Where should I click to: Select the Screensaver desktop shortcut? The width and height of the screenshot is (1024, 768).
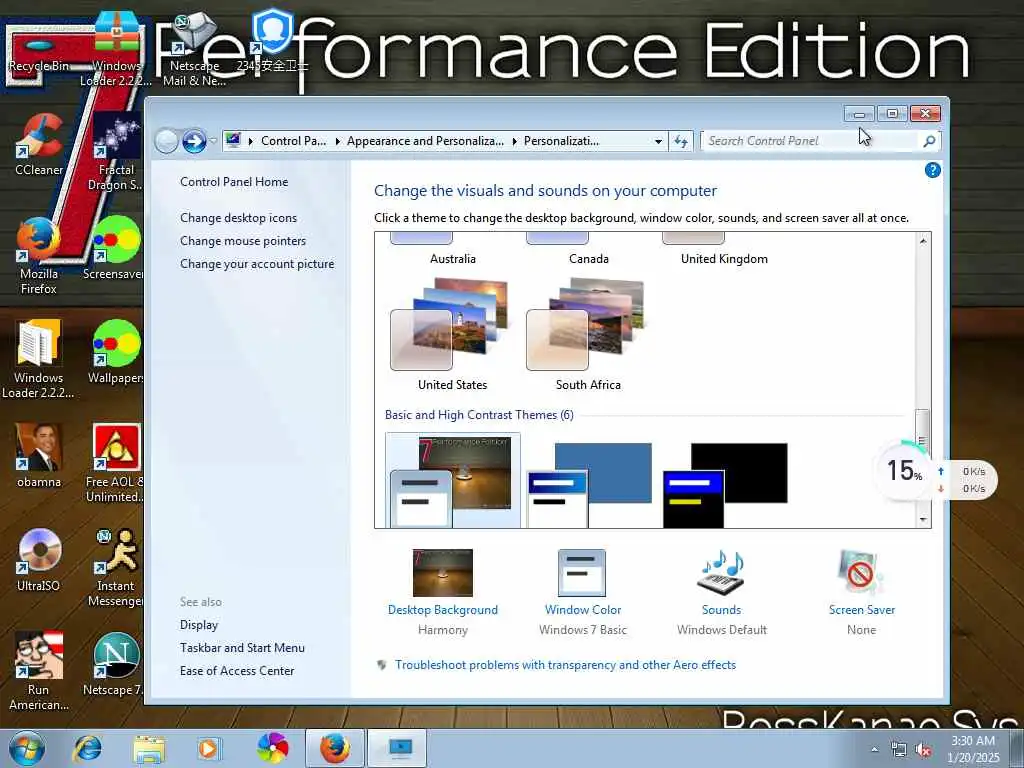[115, 248]
